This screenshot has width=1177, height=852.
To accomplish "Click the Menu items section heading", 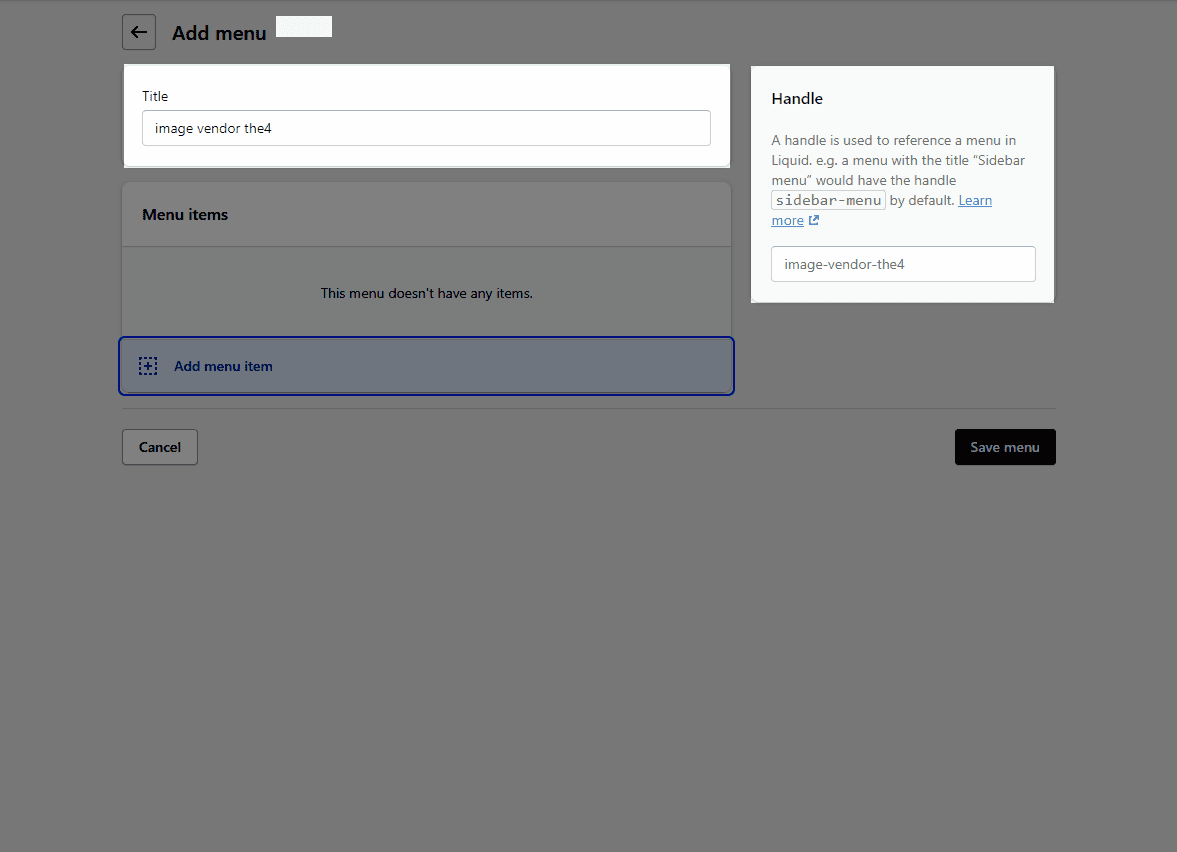I will 185,215.
